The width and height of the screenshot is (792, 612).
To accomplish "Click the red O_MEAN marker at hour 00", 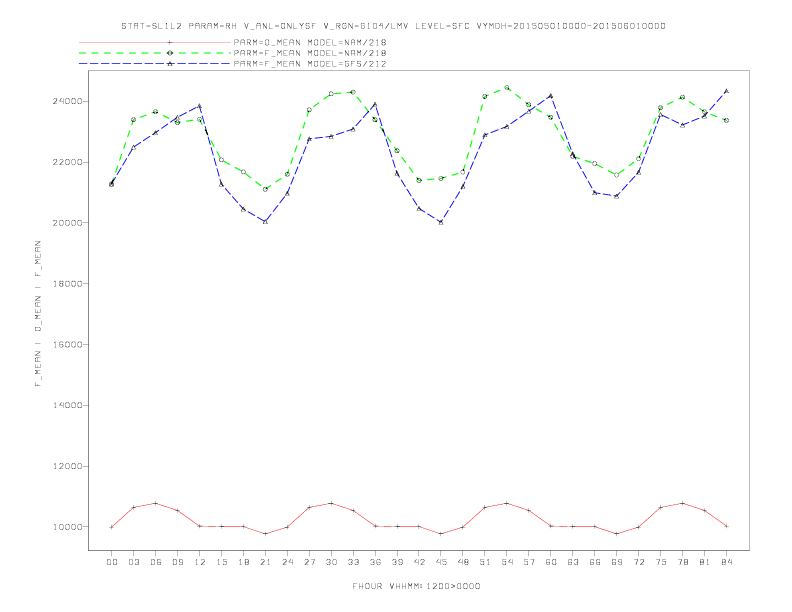I will pos(112,527).
